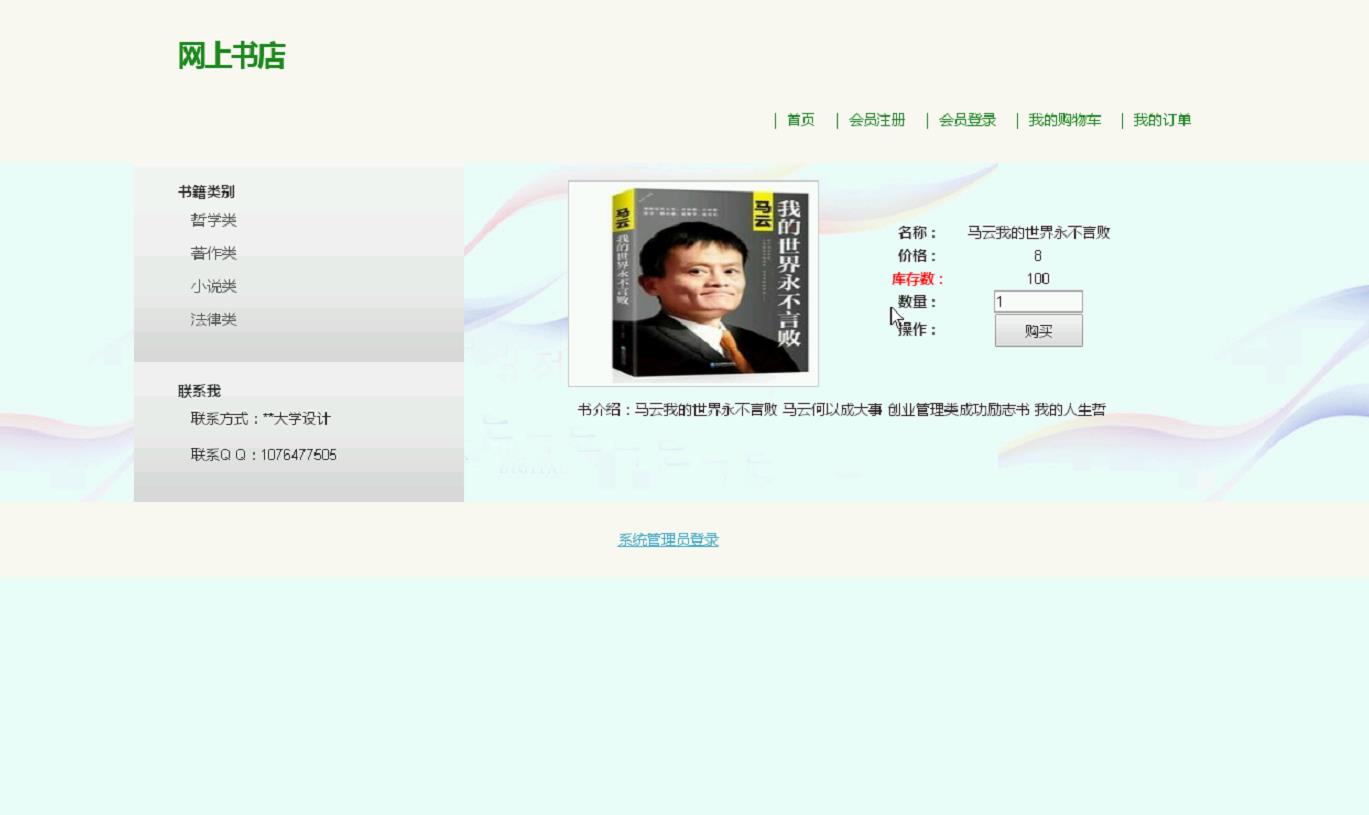Focus the 数量 quantity input field

click(1038, 301)
